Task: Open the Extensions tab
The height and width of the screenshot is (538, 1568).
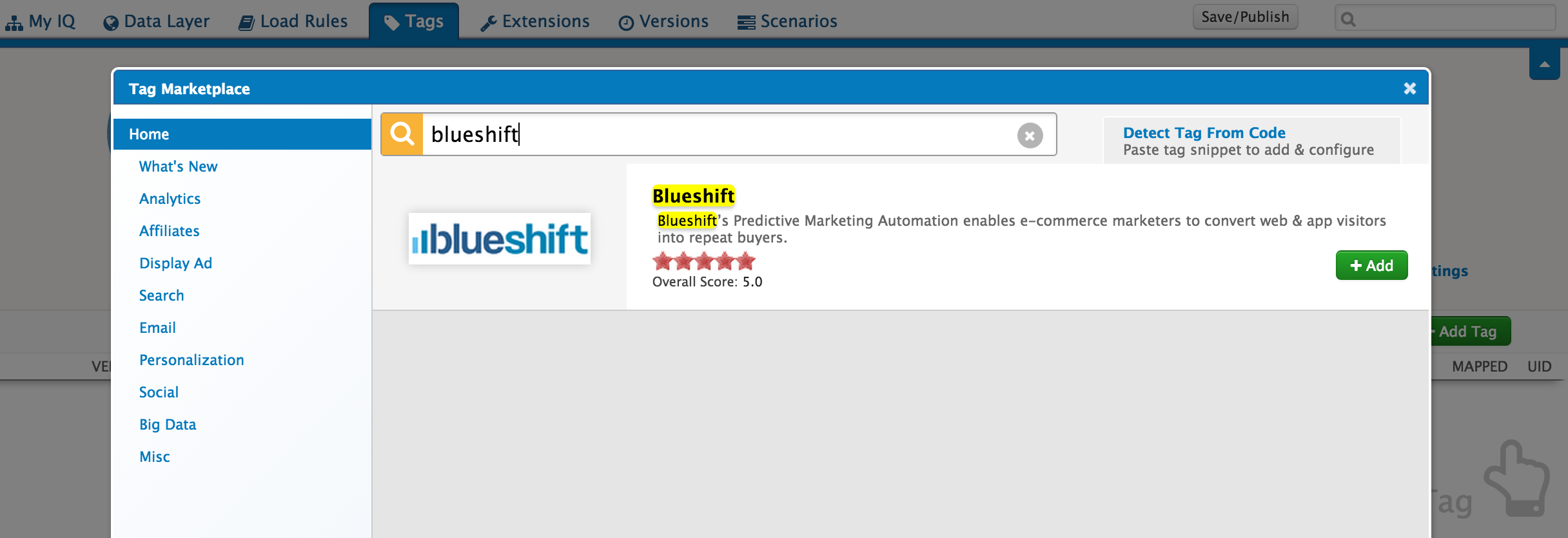Action: point(535,21)
